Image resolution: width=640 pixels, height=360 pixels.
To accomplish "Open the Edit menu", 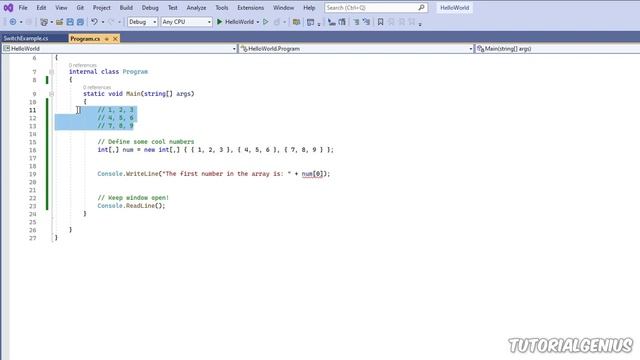I will coord(41,8).
